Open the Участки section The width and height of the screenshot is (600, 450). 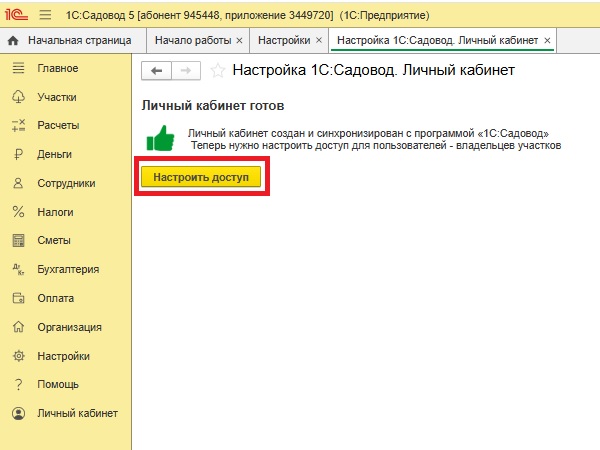(x=57, y=97)
